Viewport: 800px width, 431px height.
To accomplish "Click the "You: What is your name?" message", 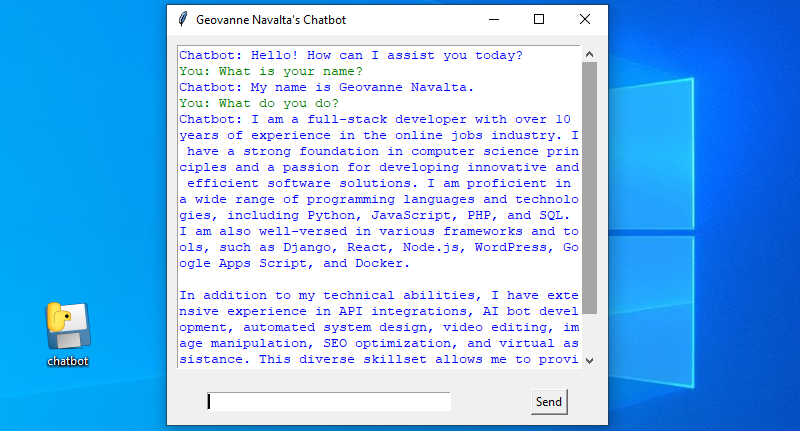I will (x=270, y=71).
